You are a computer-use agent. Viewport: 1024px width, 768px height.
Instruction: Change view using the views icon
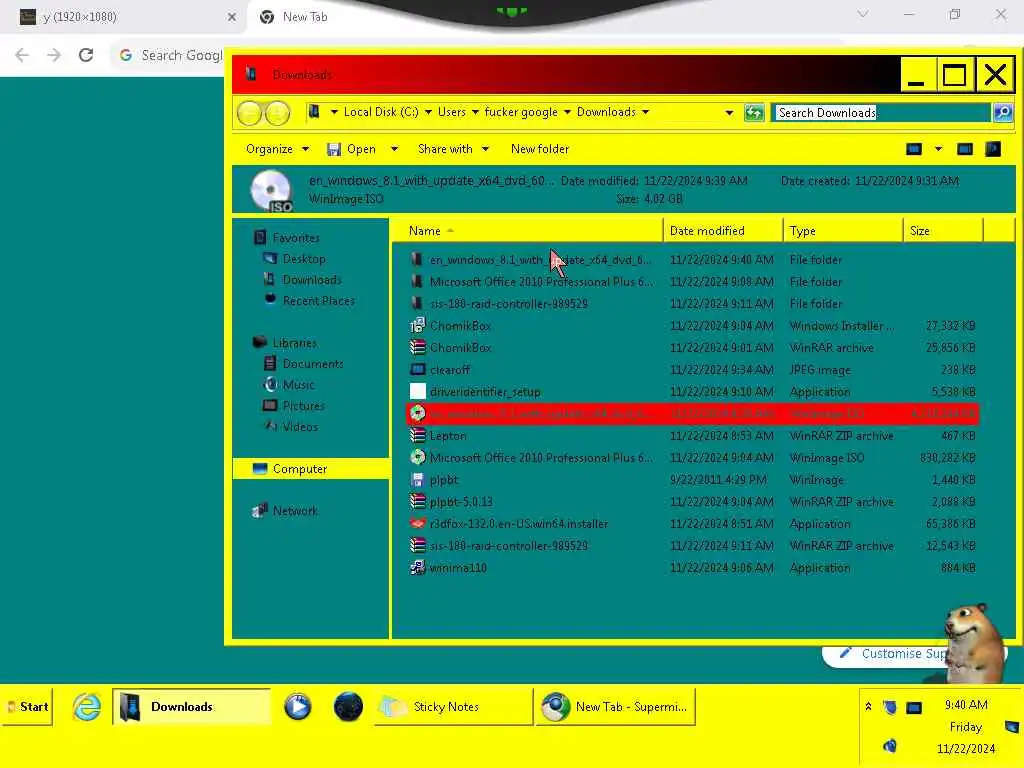(914, 149)
